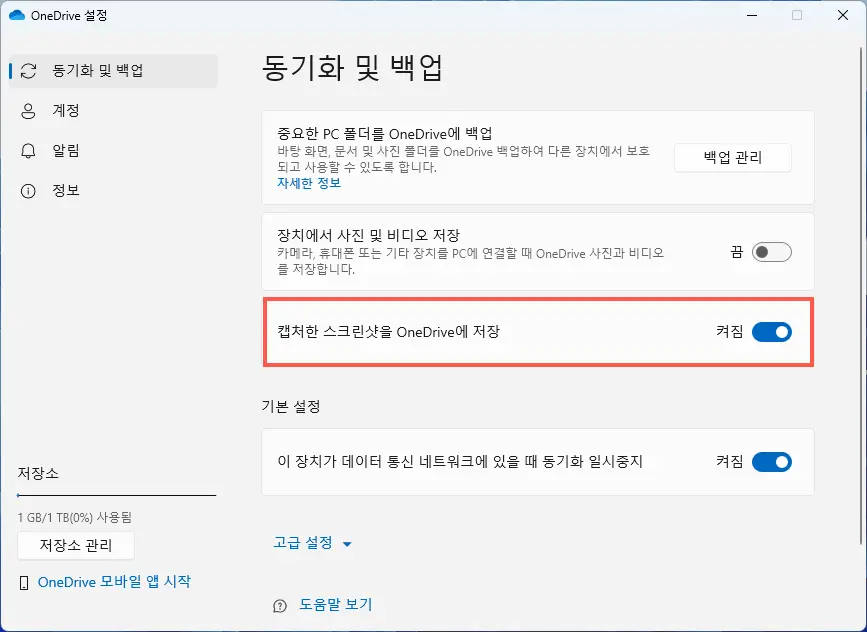Click the bell icon next to 알림
This screenshot has width=867, height=632.
28,150
